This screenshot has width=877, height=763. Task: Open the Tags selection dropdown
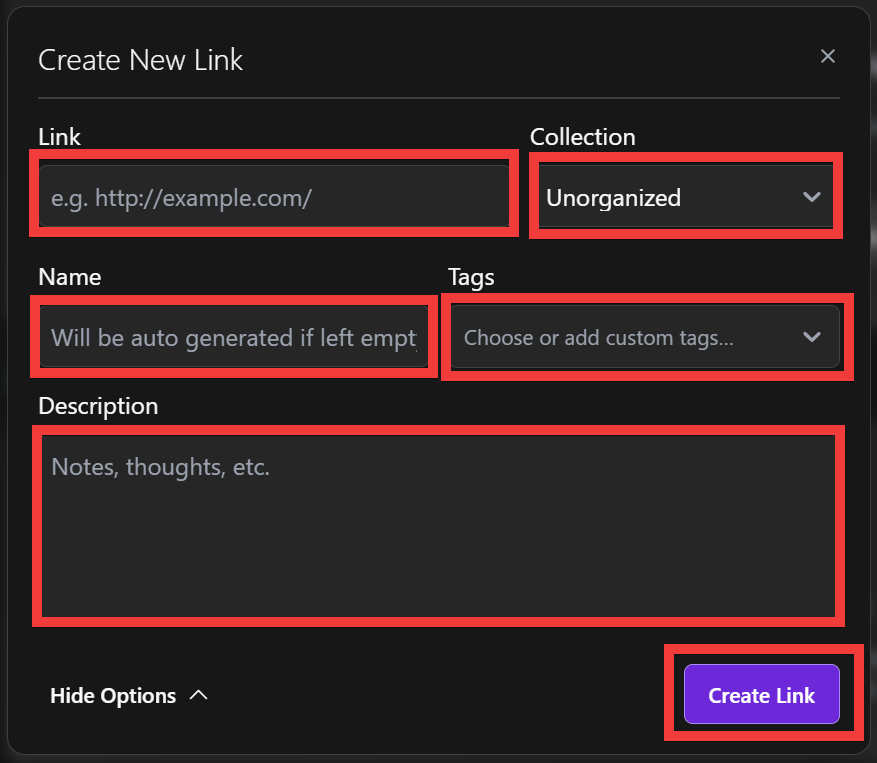[x=645, y=338]
